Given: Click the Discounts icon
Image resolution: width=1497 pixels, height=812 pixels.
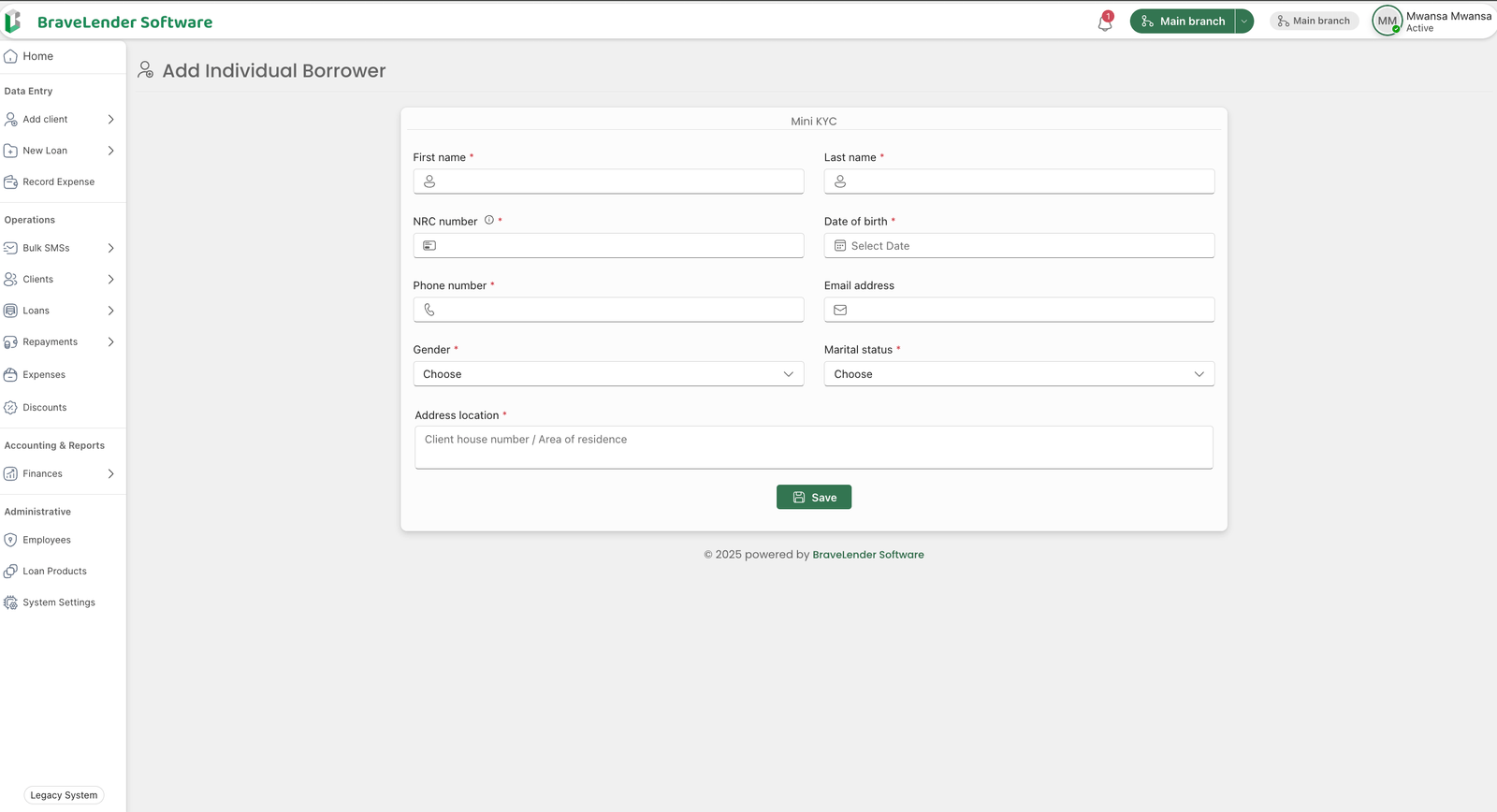Looking at the screenshot, I should pos(10,408).
